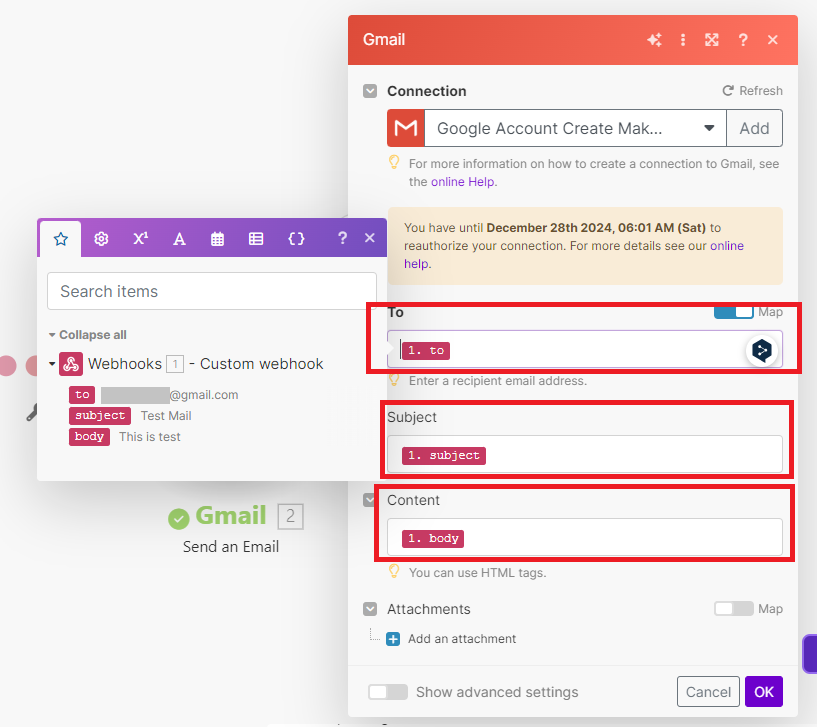Open the three-dot menu in Gmail header

point(683,40)
